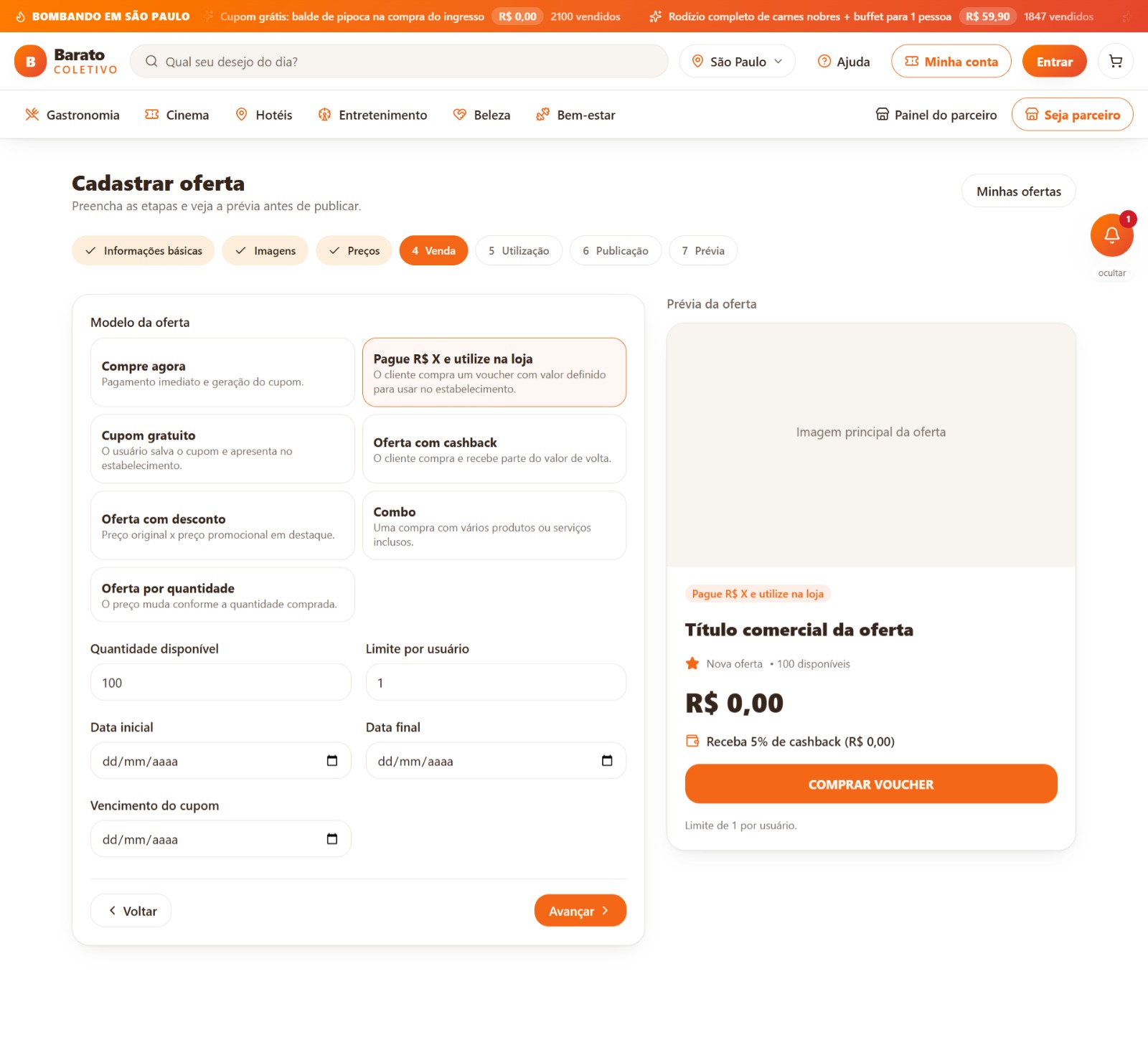
Task: Open the Bem-estar category
Action: (575, 115)
